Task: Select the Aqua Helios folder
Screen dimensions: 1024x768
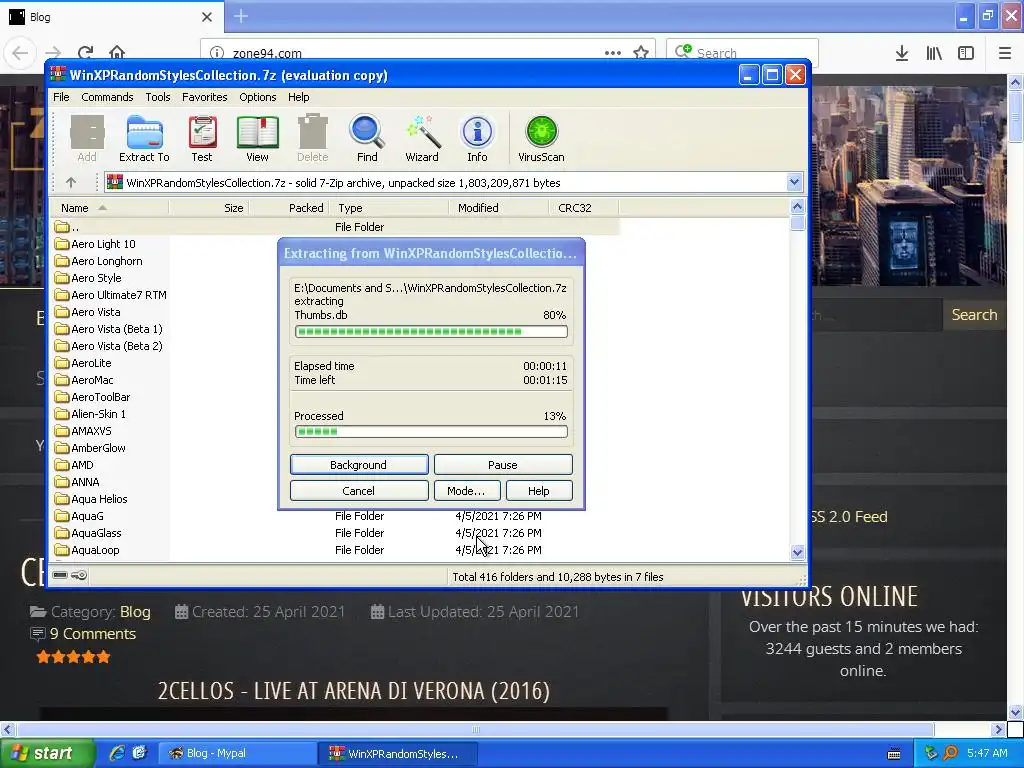Action: (91, 498)
